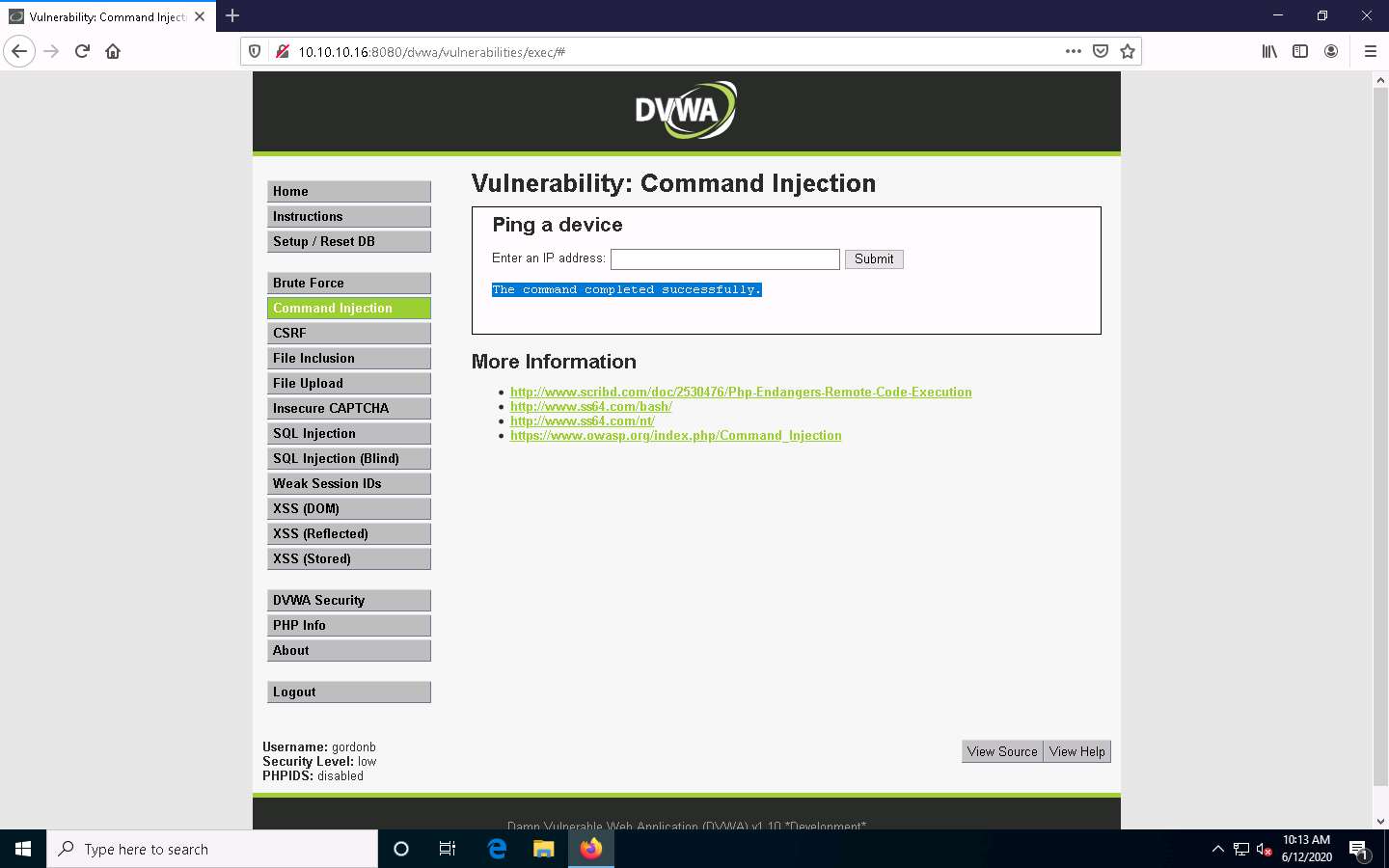
Task: Click the Home icon in the navigation bar
Action: tap(113, 51)
